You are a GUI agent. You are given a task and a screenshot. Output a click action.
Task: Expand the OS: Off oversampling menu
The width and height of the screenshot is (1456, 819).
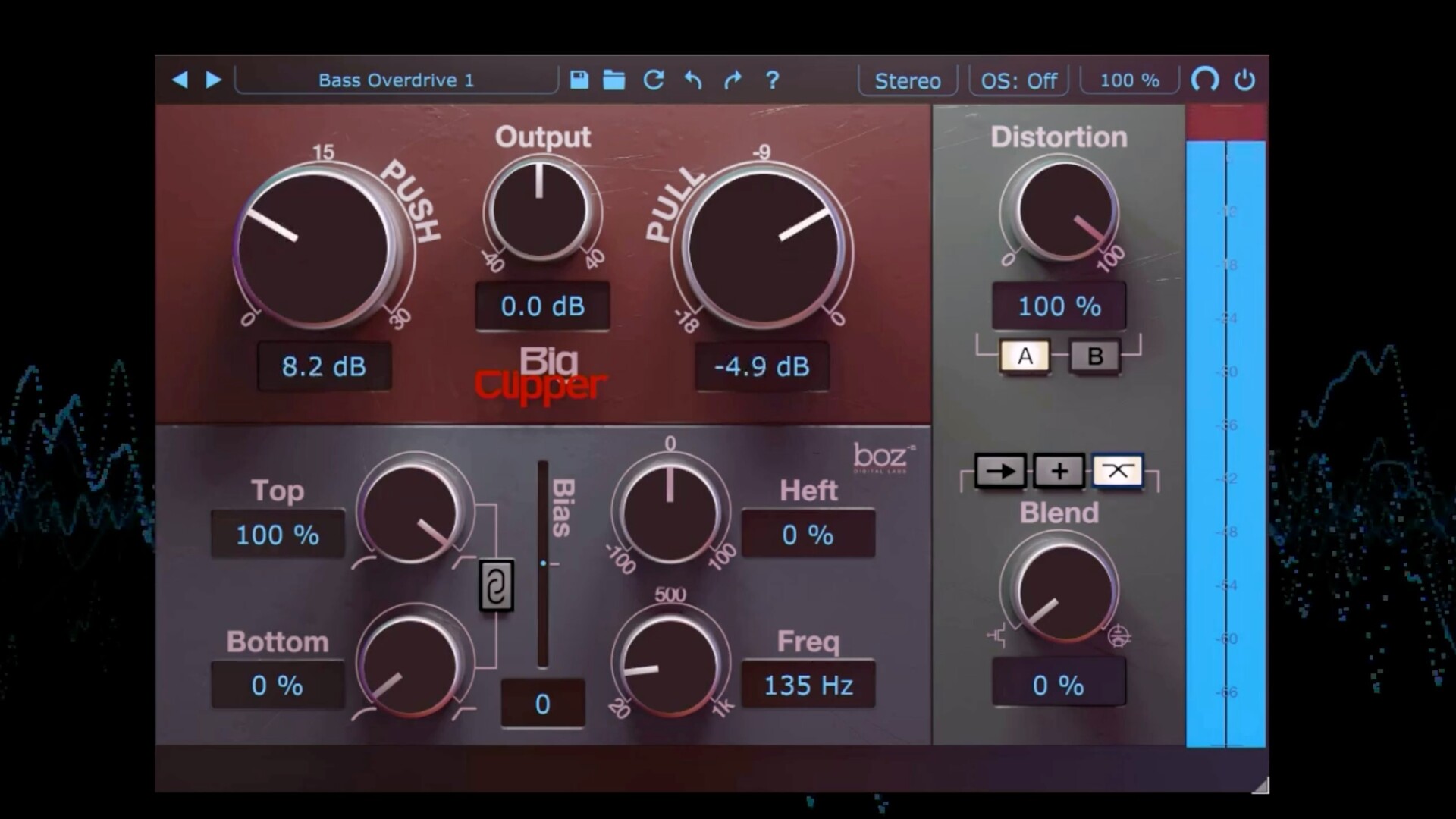1018,80
